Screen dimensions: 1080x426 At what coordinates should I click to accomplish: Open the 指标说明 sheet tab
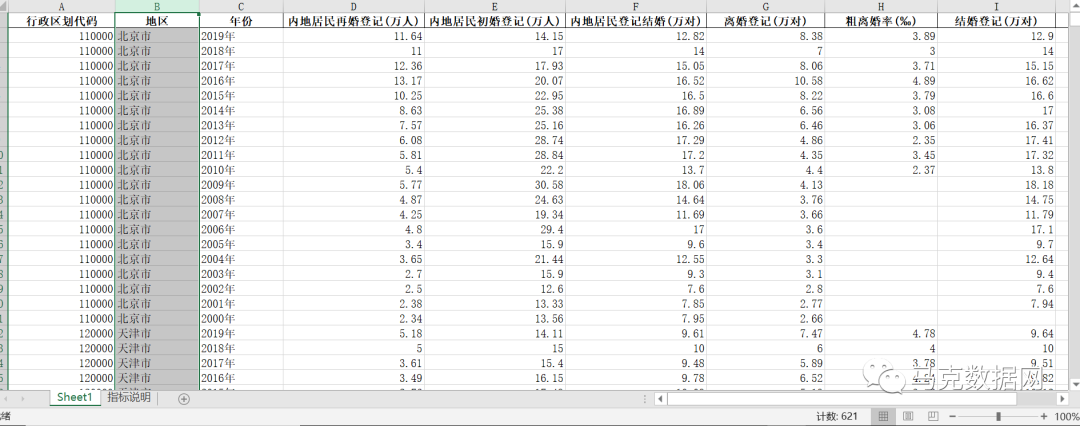(x=128, y=398)
